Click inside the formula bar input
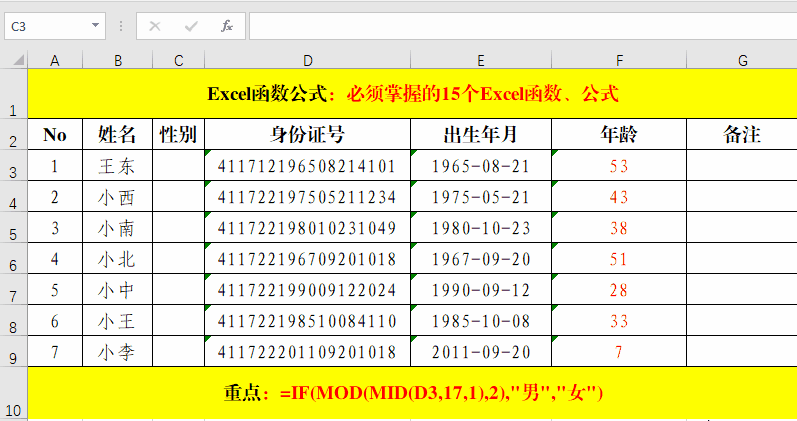 523,26
